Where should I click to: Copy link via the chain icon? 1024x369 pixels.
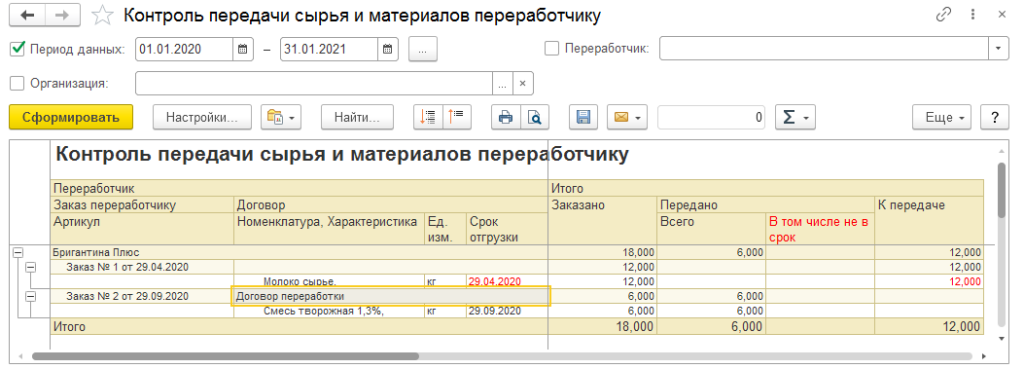[x=944, y=14]
